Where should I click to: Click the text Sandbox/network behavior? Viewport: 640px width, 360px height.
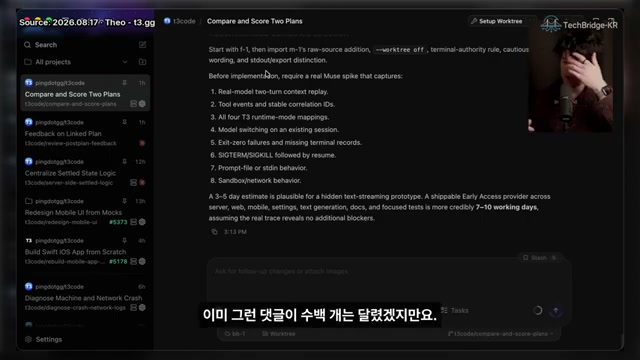pyautogui.click(x=259, y=180)
